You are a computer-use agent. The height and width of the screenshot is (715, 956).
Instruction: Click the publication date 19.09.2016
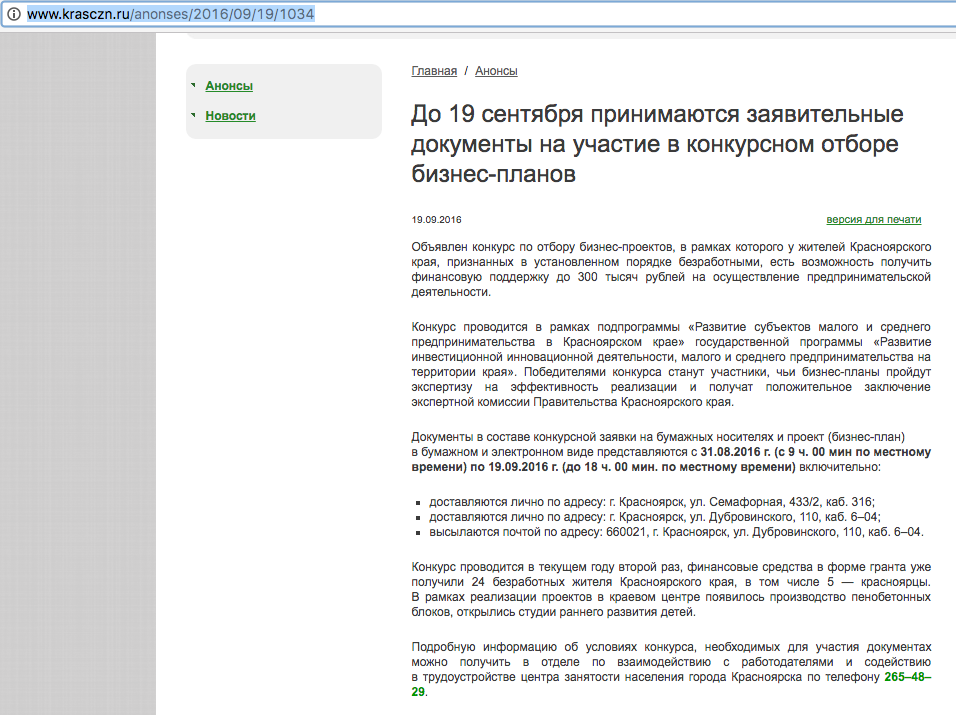pos(436,220)
